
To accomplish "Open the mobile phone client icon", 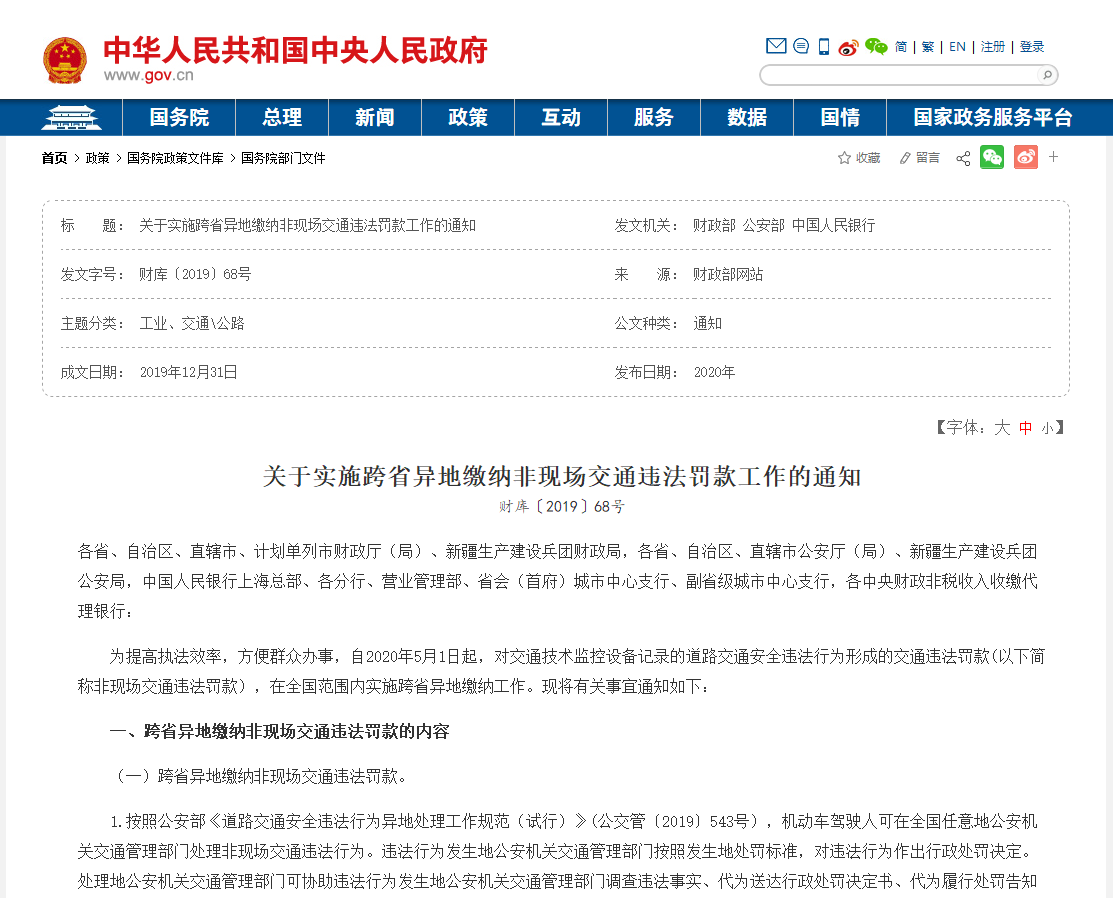I will (824, 46).
